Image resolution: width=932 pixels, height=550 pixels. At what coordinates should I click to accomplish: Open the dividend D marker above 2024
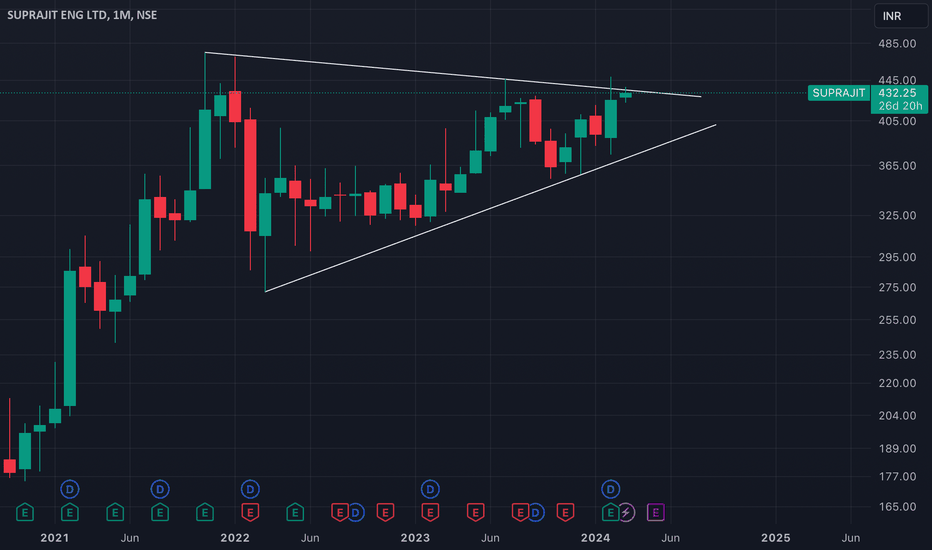(610, 489)
